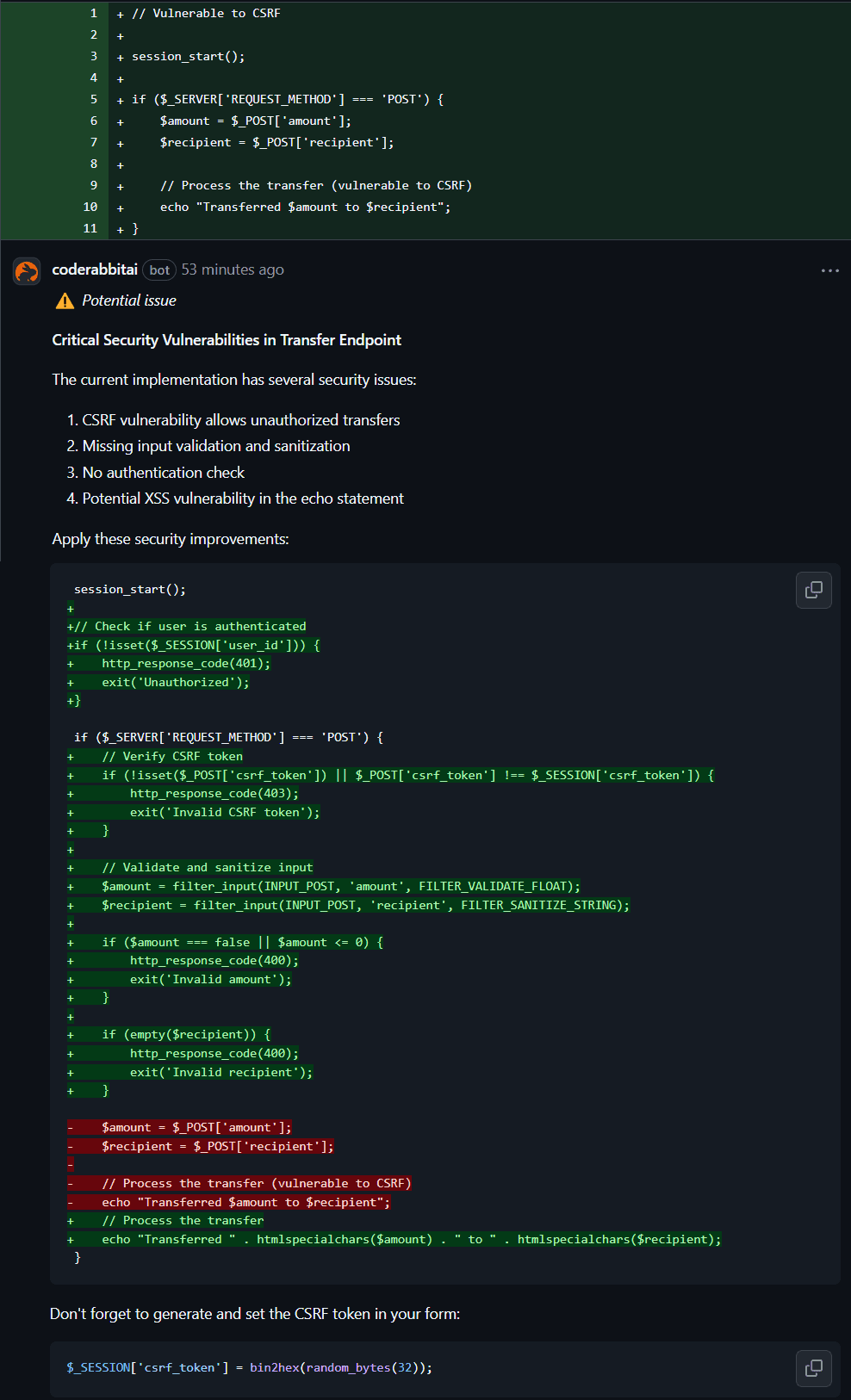Click the 'No authentication check' list item

coord(163,473)
